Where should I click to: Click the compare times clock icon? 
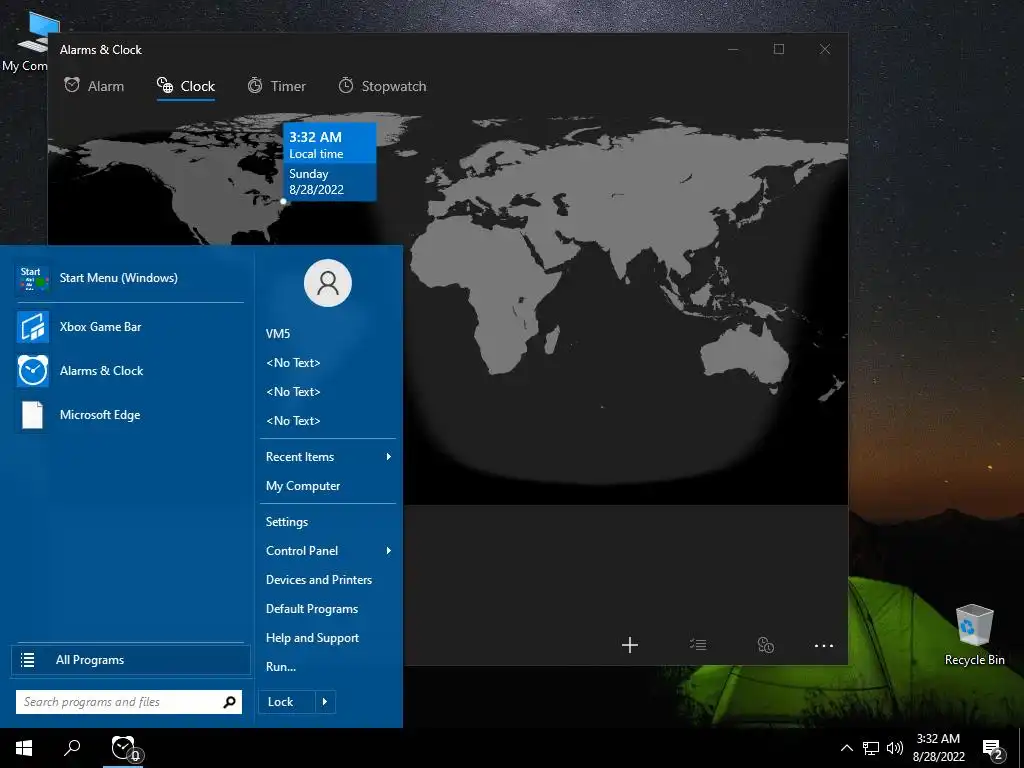(765, 645)
